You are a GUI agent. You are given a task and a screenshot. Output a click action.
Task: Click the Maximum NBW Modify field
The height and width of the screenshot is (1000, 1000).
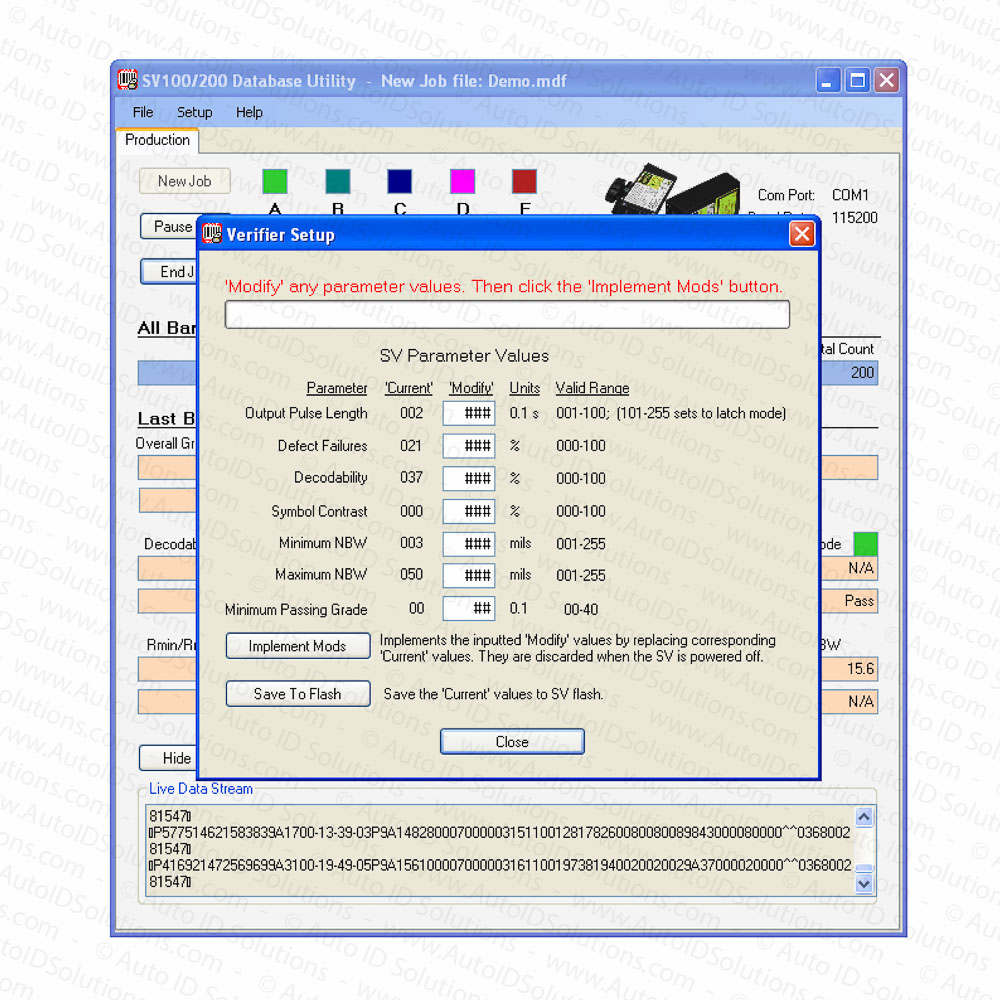(x=469, y=575)
